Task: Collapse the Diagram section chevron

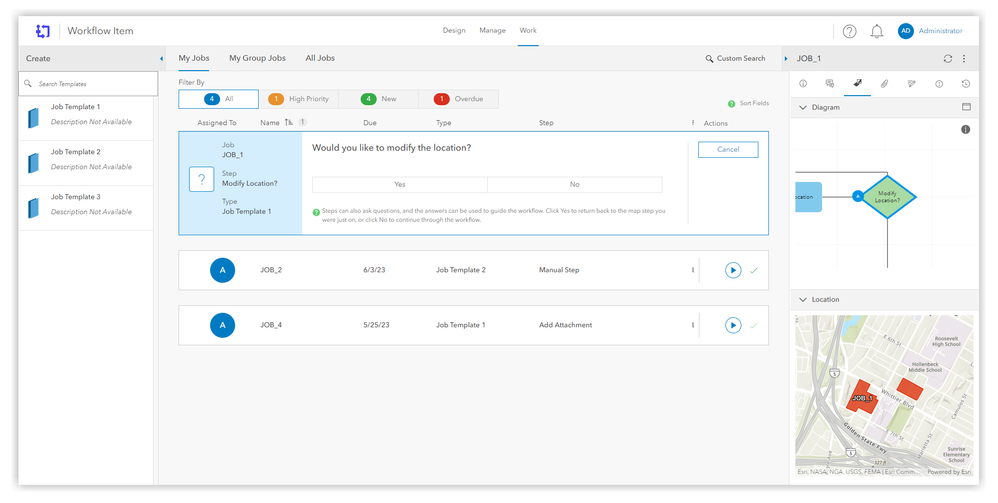Action: pos(802,108)
